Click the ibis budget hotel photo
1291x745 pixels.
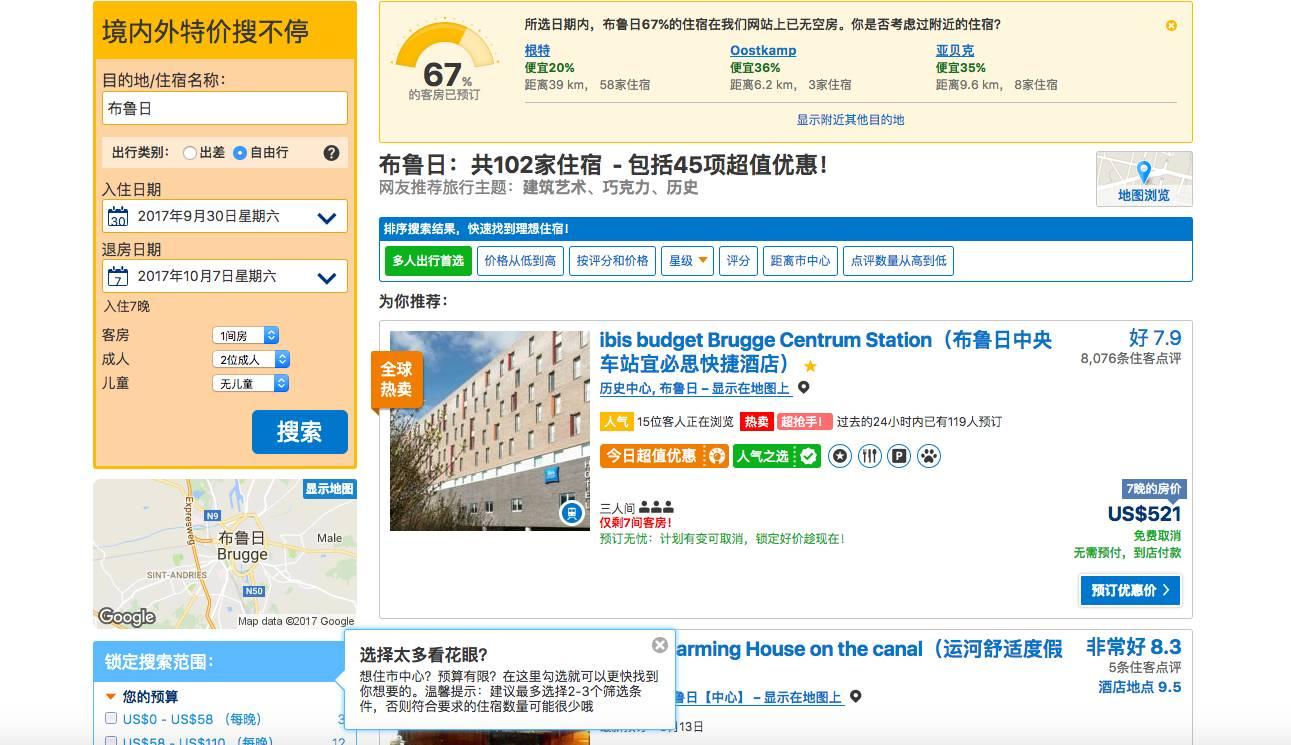pos(490,430)
